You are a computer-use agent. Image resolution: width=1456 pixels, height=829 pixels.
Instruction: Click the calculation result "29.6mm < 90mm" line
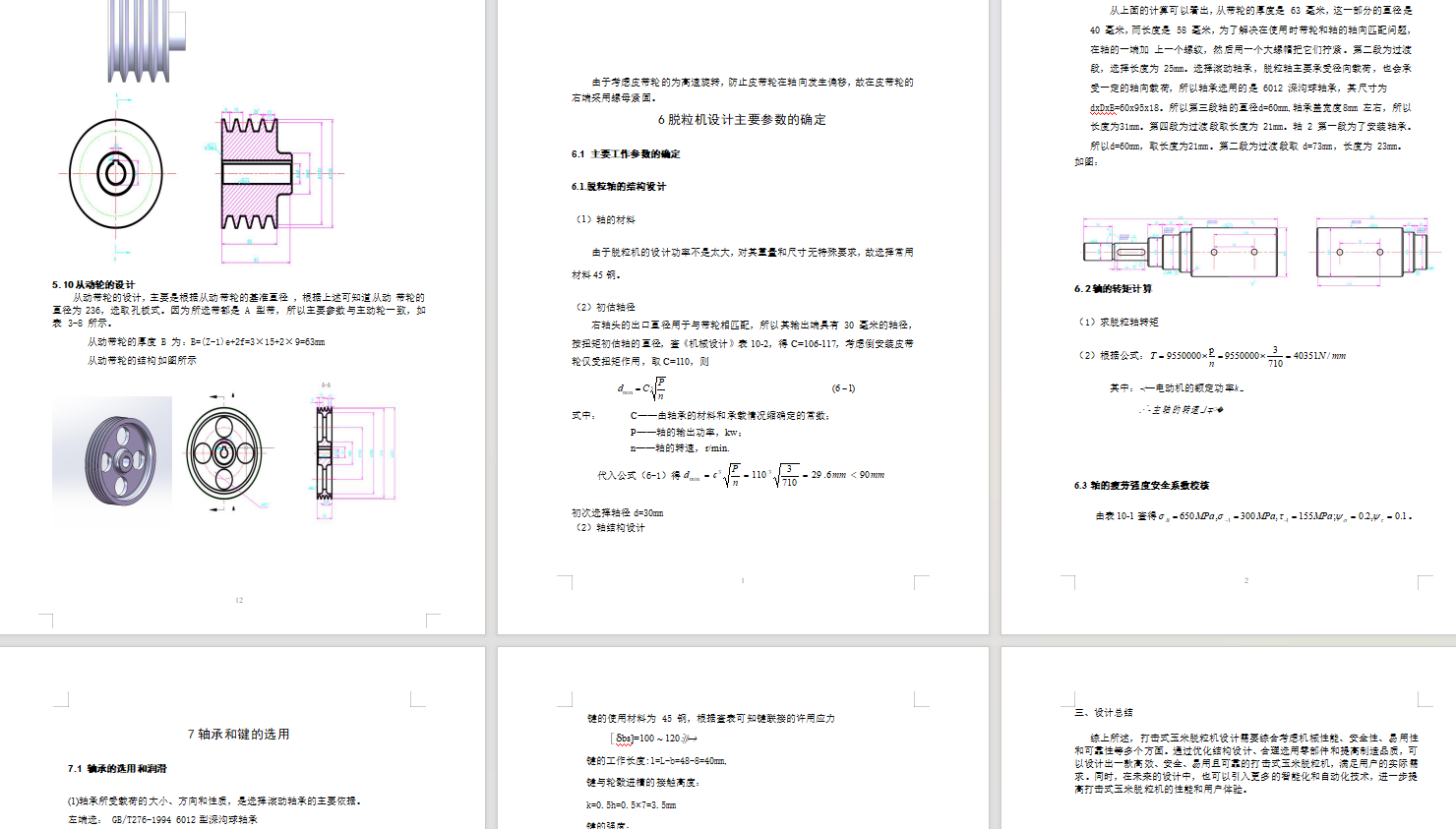pos(741,475)
